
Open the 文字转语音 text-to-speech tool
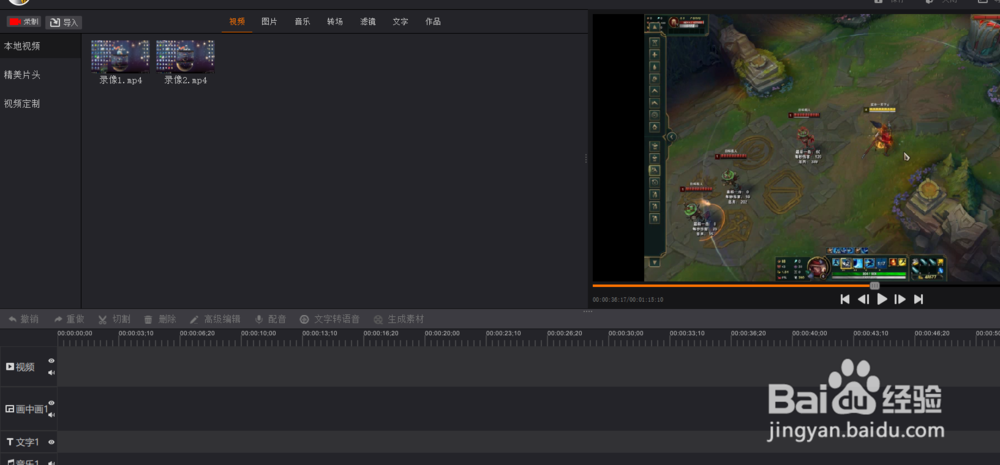pos(330,319)
